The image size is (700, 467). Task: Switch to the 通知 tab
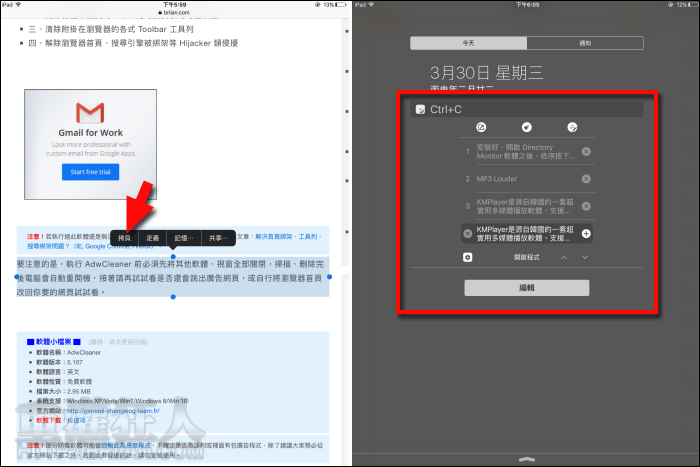586,43
